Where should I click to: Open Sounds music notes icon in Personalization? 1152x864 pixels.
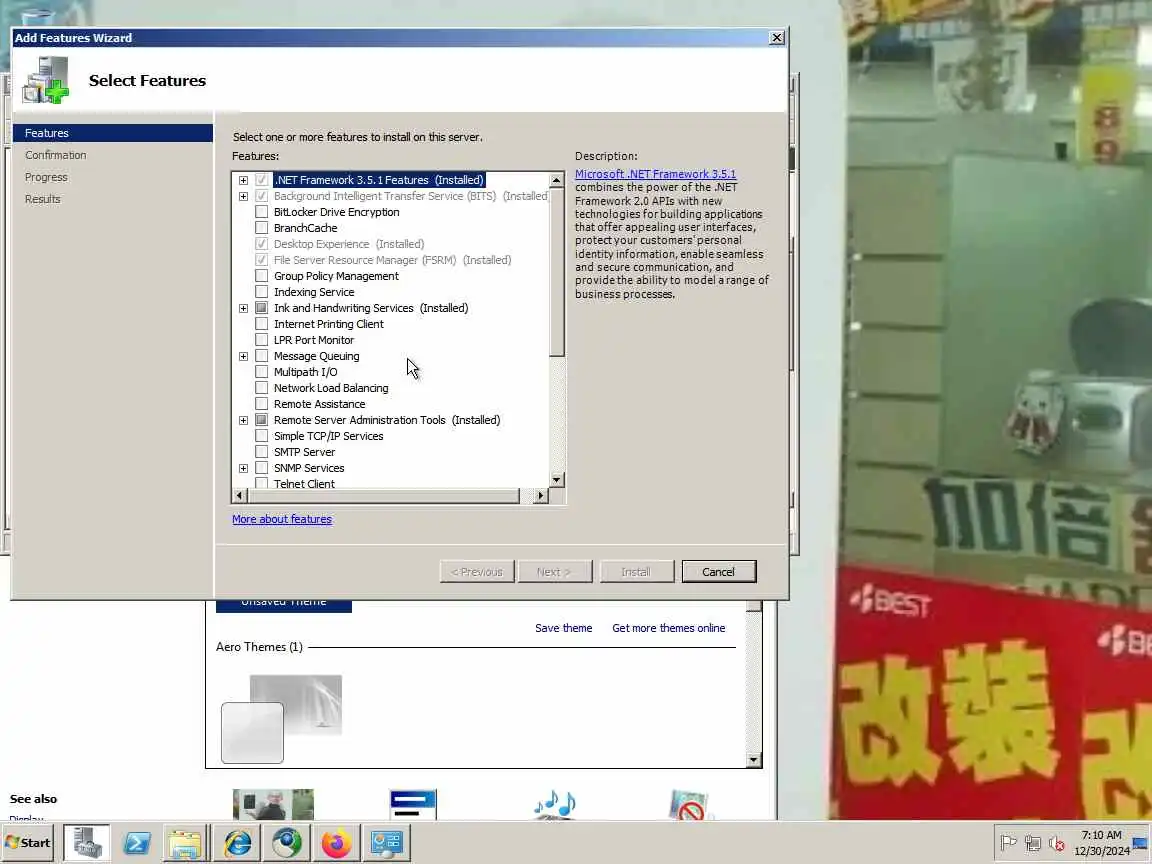pos(555,804)
